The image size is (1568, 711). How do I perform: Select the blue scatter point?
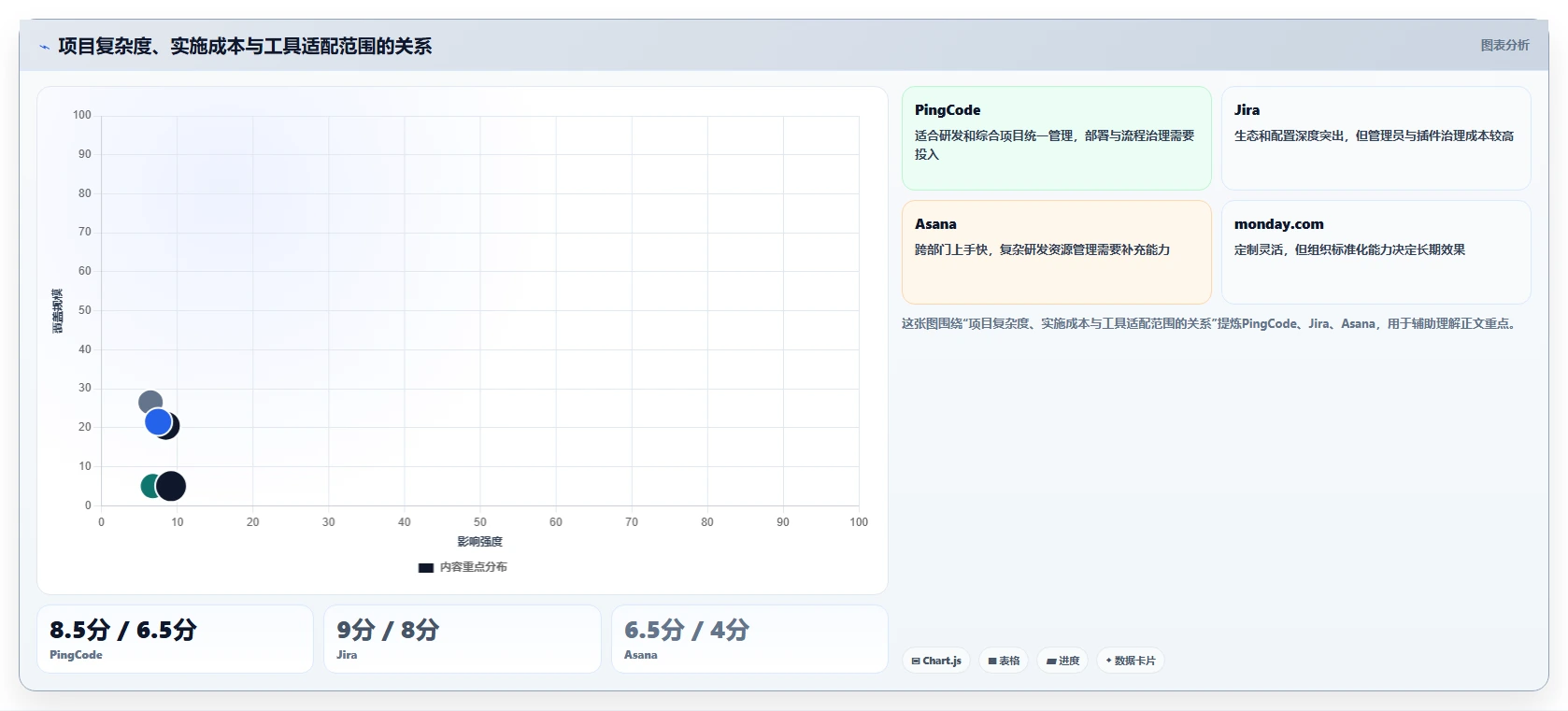click(158, 422)
